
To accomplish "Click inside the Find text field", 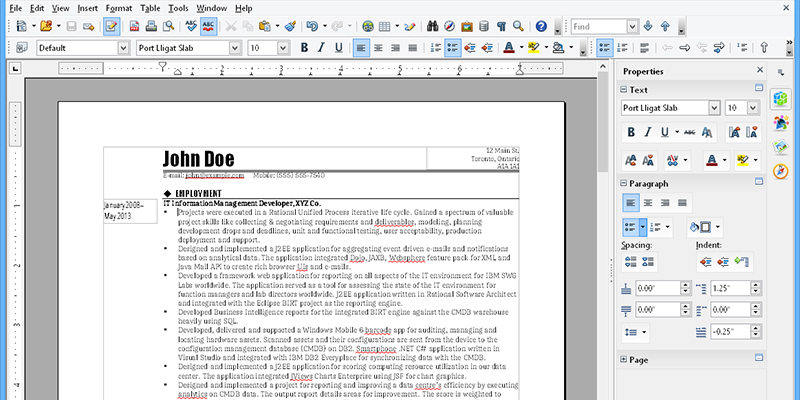I will (x=599, y=27).
